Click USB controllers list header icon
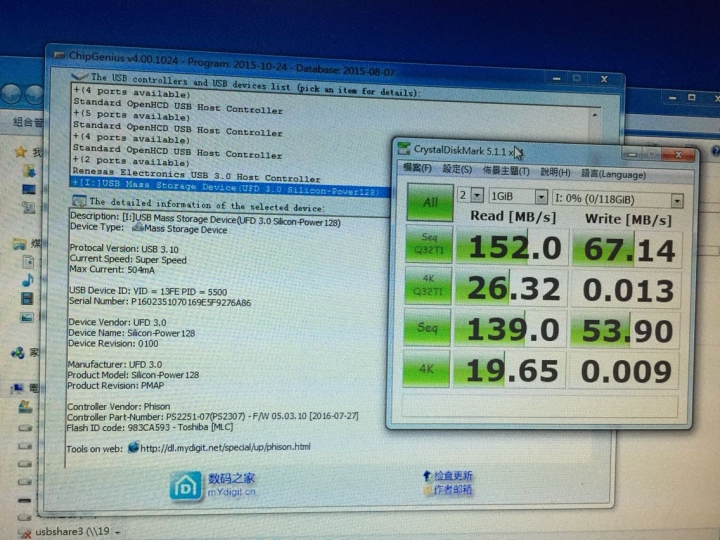This screenshot has width=720, height=540. (x=79, y=76)
